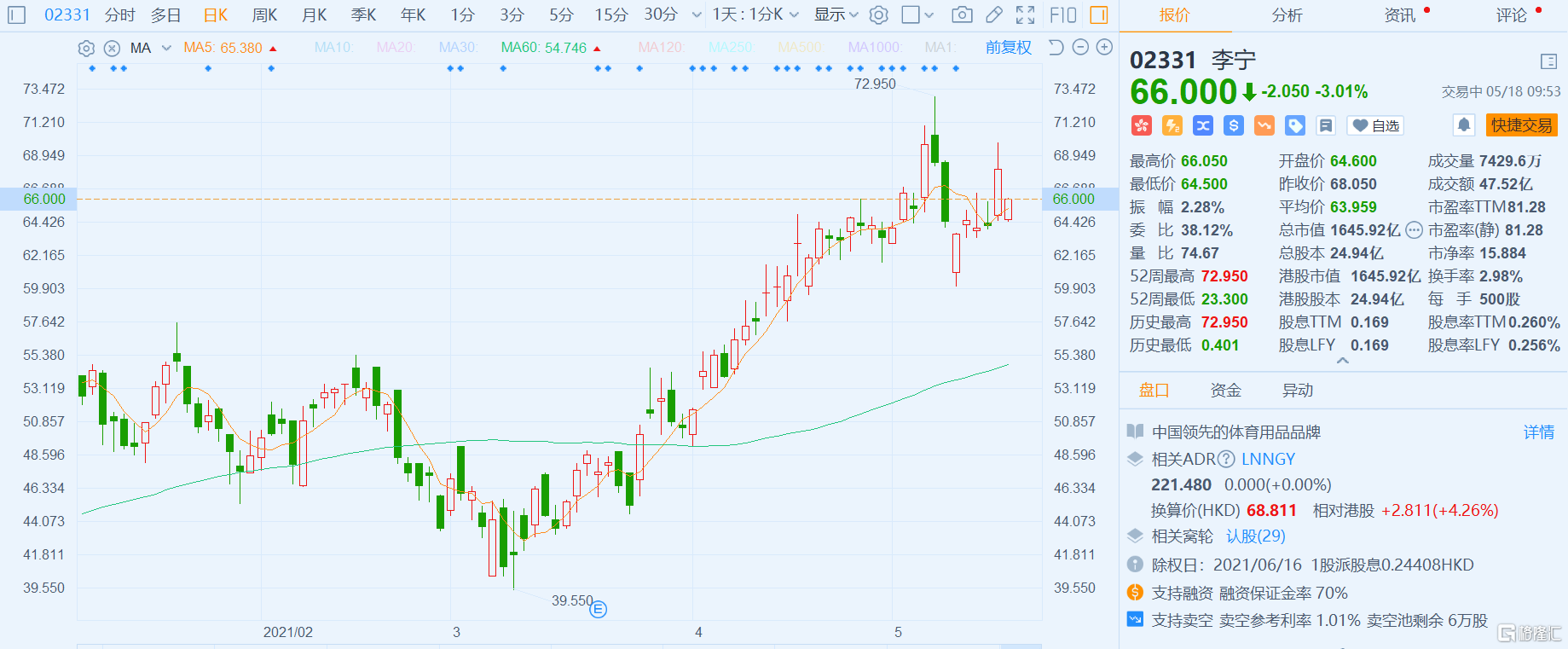
Task: Remove the MA indicator with X icon
Action: [x=112, y=48]
